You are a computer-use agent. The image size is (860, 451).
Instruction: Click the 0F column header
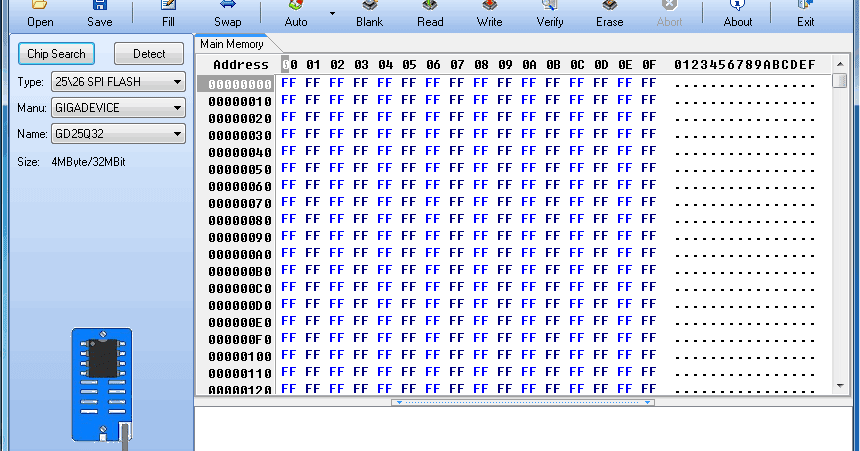tap(649, 65)
